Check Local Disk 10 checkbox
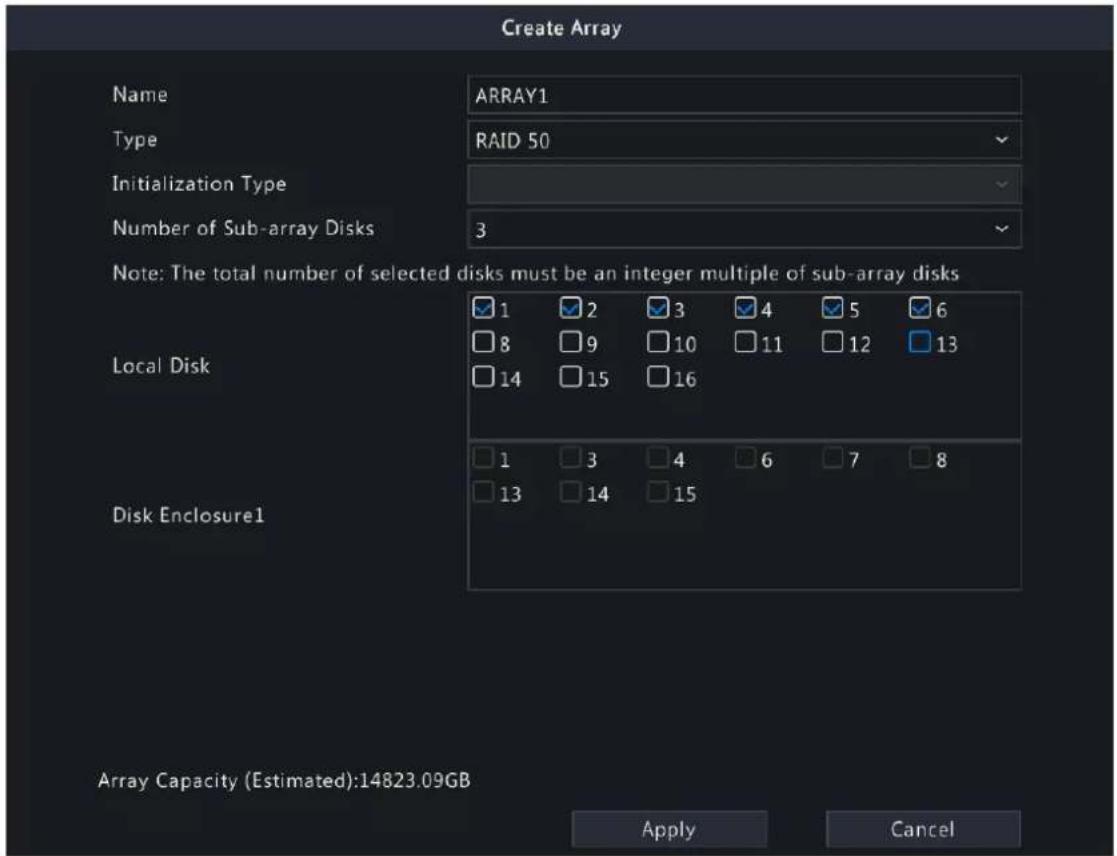The height and width of the screenshot is (856, 1117). click(658, 342)
